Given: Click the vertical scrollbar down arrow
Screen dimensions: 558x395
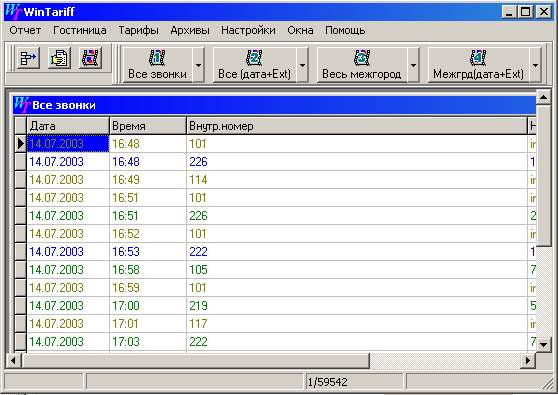Looking at the screenshot, I should point(543,344).
